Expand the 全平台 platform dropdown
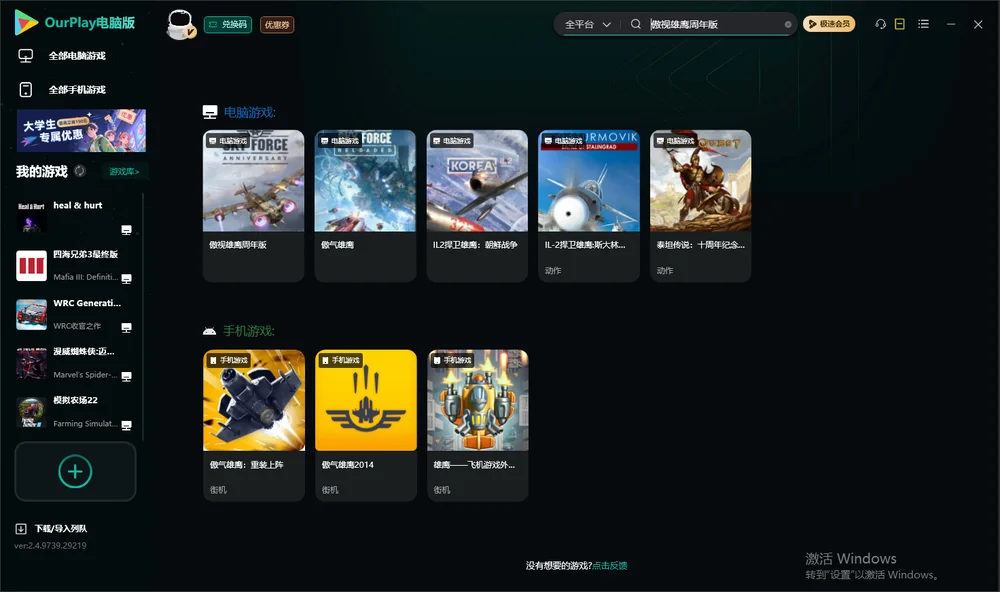 588,24
